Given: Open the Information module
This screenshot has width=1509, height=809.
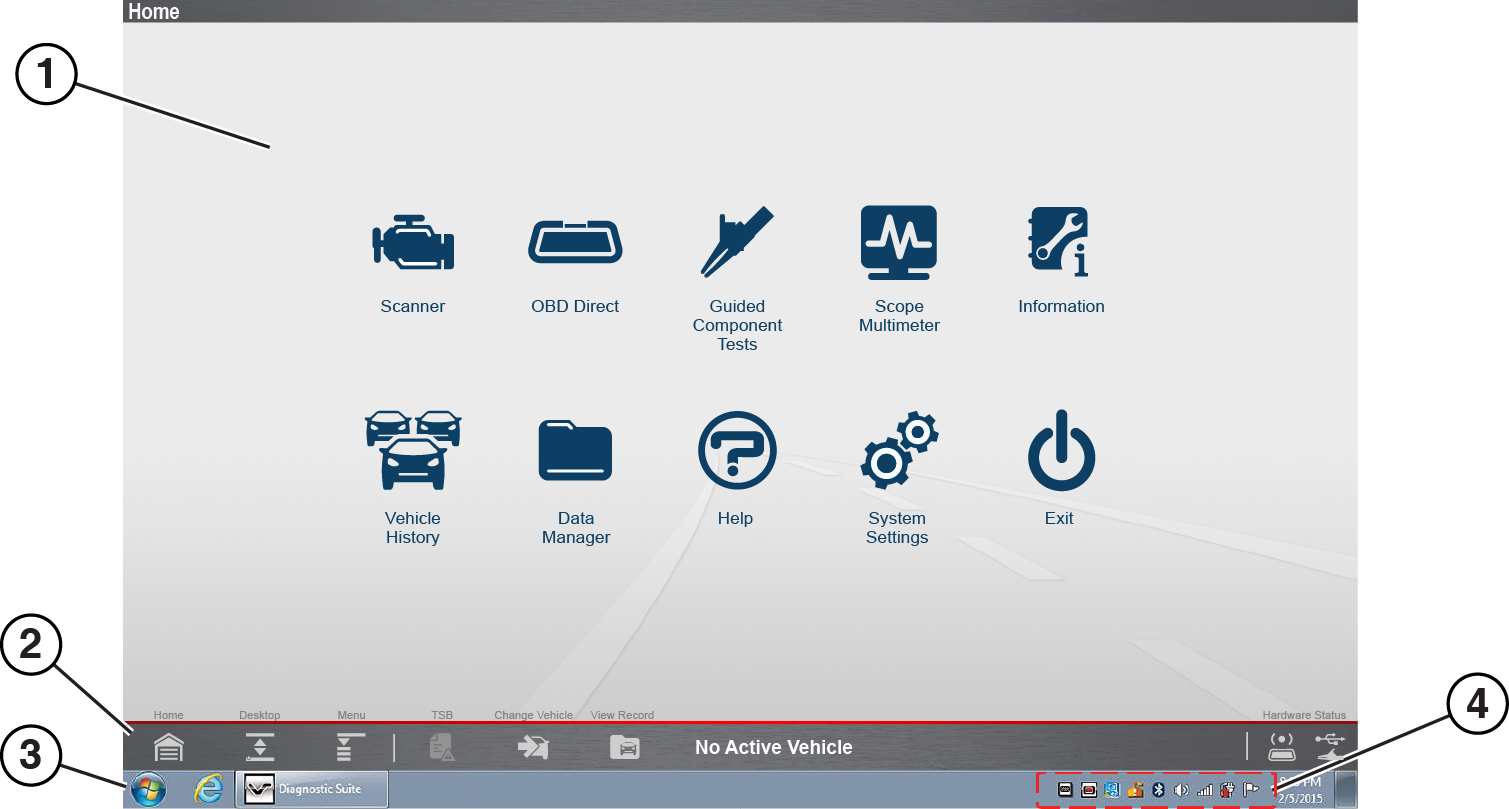Looking at the screenshot, I should click(1060, 243).
